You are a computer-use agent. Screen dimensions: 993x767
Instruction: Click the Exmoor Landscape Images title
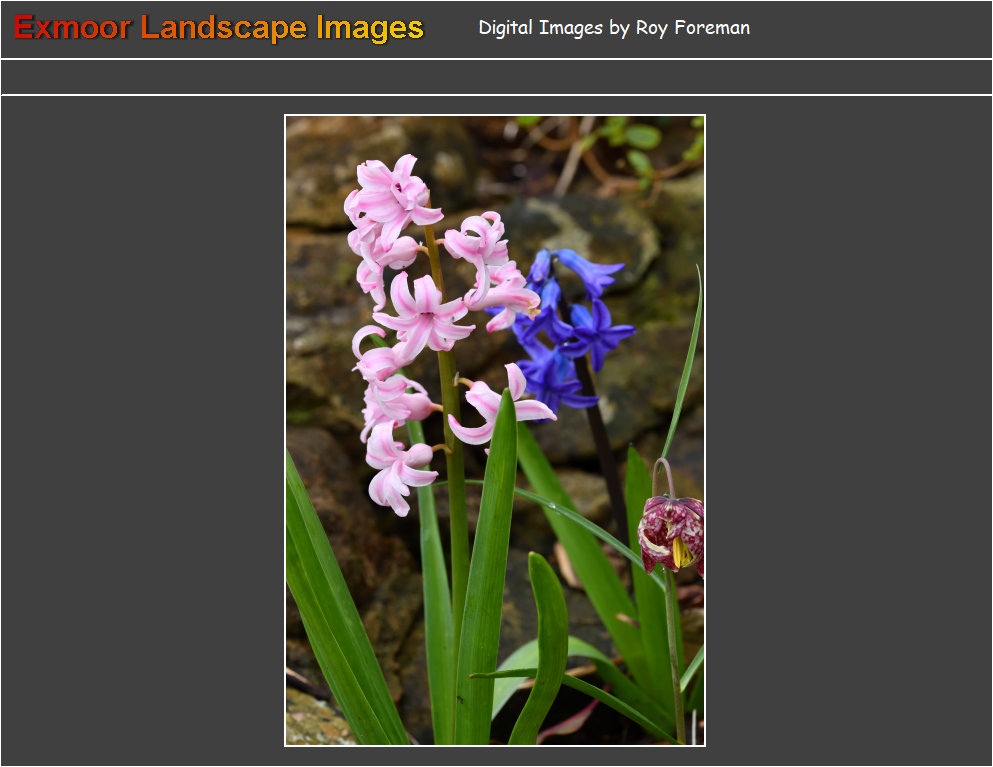[x=219, y=28]
